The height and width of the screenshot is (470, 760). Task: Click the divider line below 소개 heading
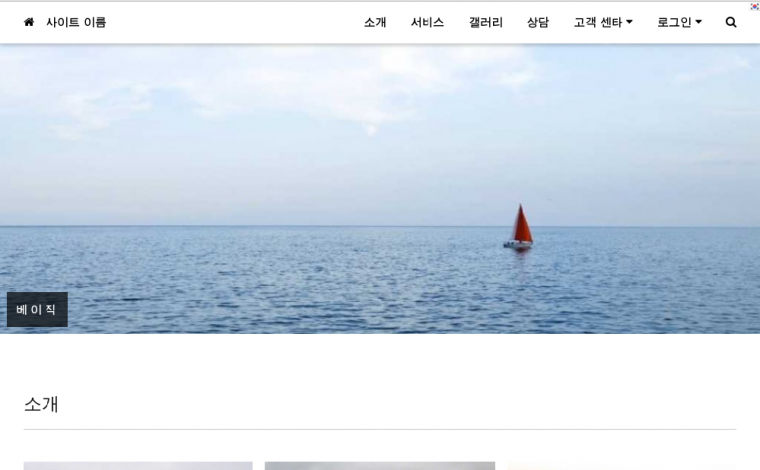[x=380, y=429]
